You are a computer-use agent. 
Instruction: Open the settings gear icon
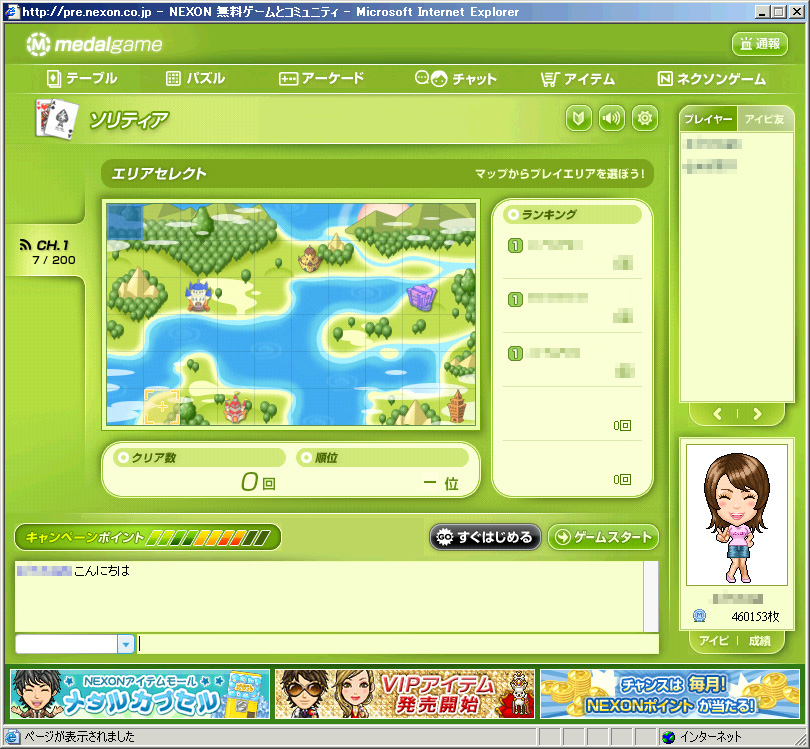tap(644, 118)
